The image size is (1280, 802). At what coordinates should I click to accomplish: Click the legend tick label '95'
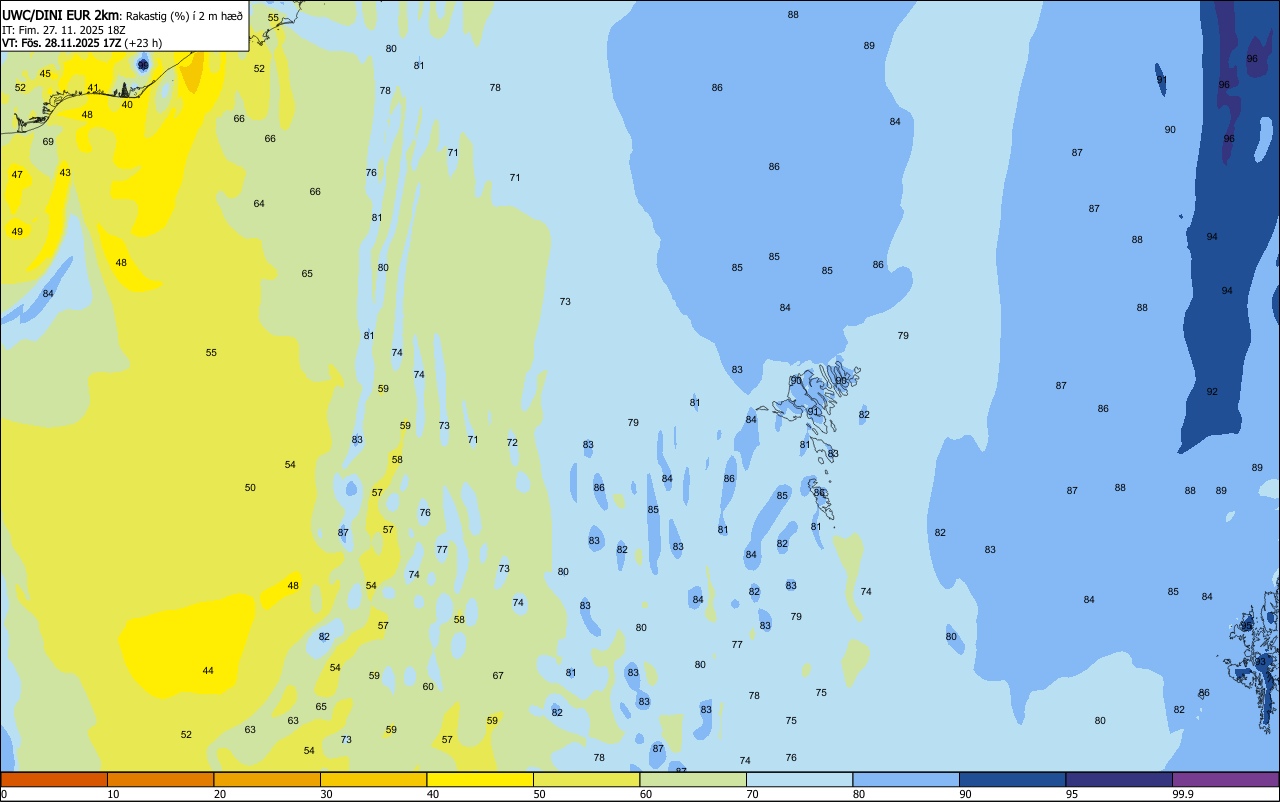pyautogui.click(x=1071, y=794)
